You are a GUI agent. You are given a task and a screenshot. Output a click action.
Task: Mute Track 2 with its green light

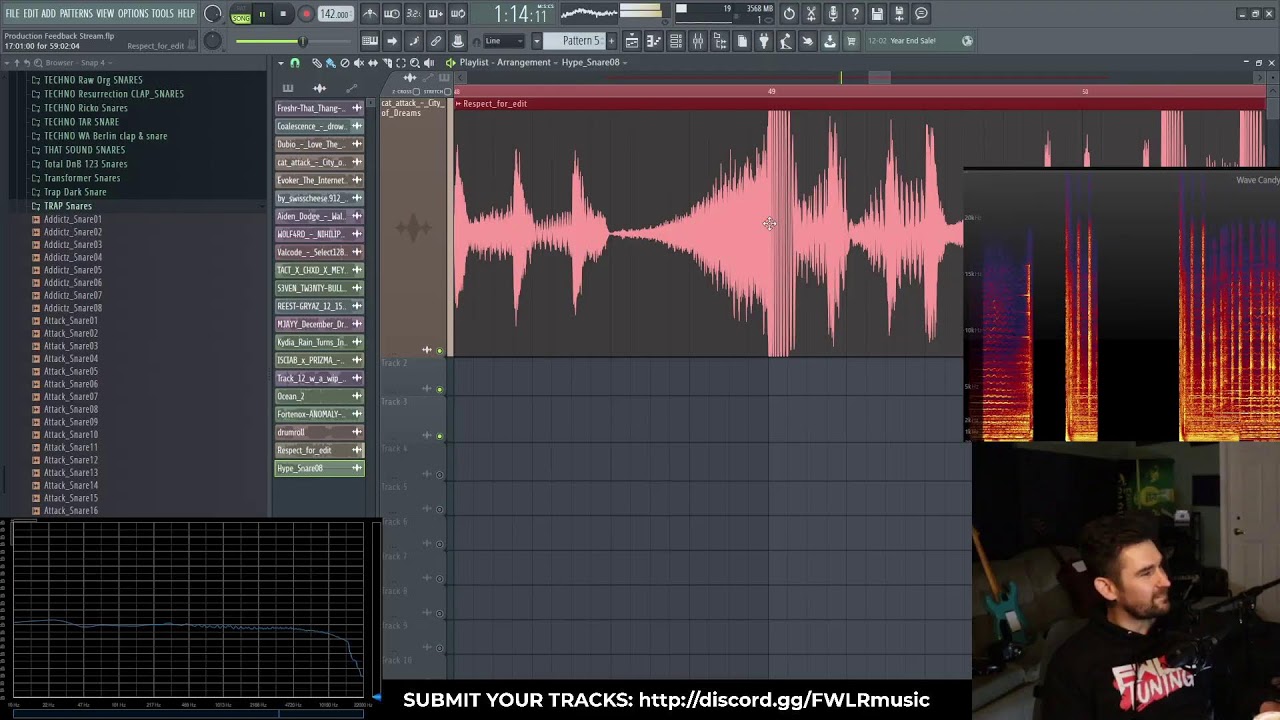[x=439, y=389]
